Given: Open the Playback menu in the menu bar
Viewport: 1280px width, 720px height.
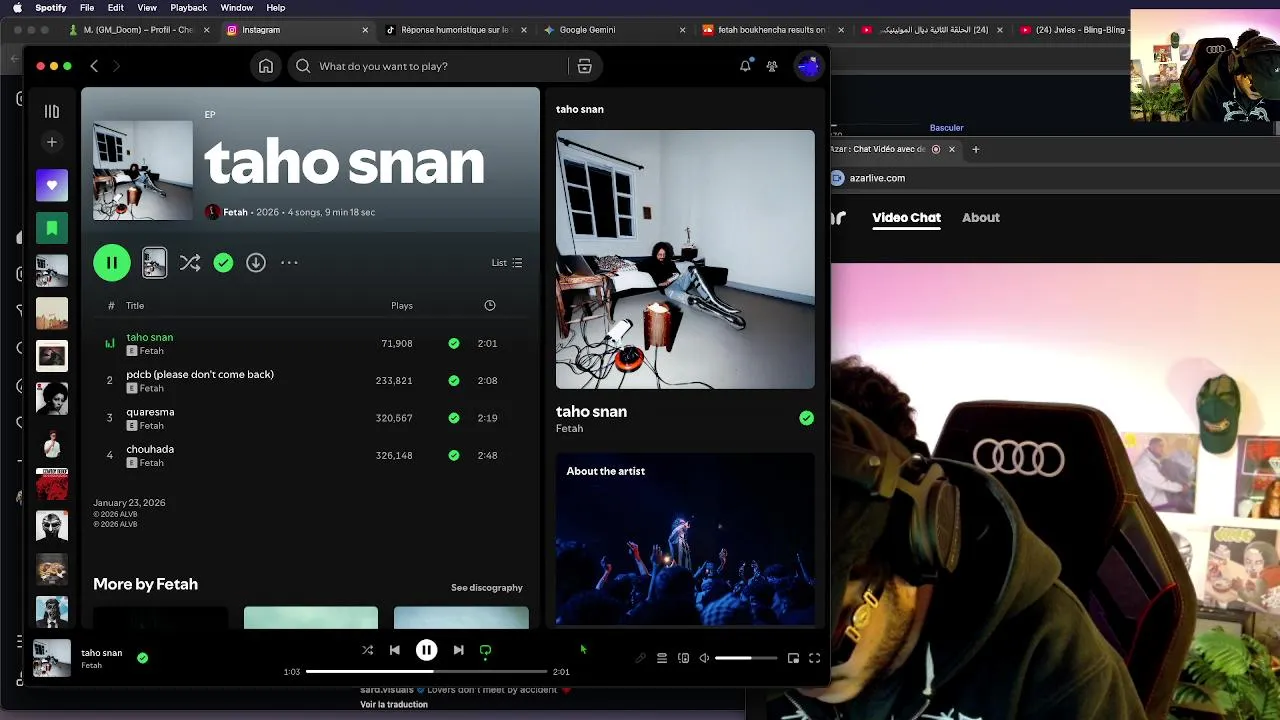Looking at the screenshot, I should tap(189, 8).
